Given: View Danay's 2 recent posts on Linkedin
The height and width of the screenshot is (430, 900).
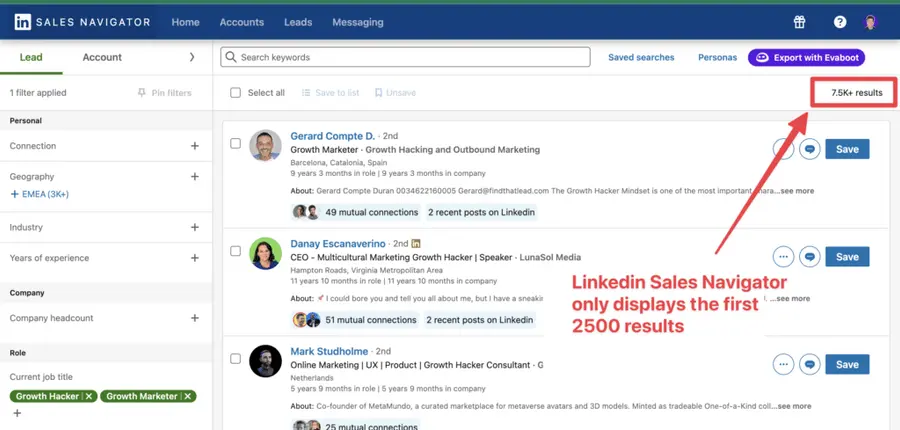Looking at the screenshot, I should (x=480, y=320).
